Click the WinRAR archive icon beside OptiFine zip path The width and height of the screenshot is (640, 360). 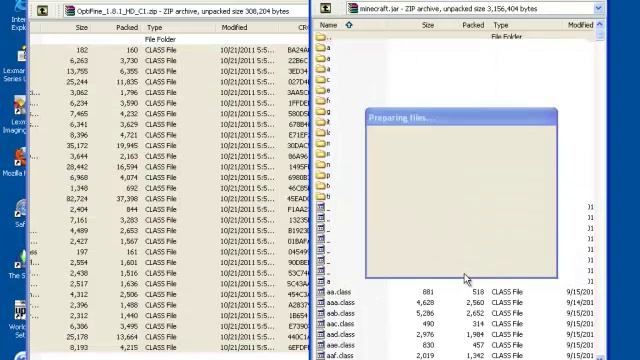pyautogui.click(x=70, y=11)
